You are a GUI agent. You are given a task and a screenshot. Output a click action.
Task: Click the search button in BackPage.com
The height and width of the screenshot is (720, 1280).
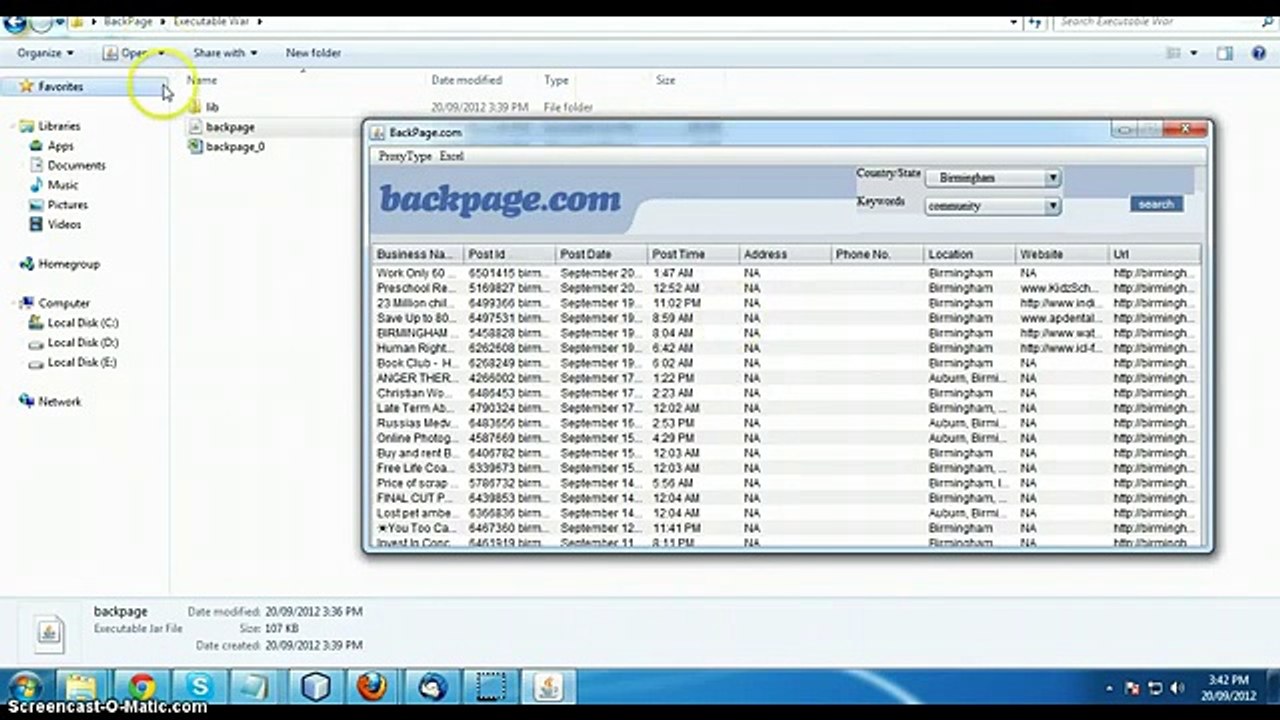click(x=1156, y=204)
